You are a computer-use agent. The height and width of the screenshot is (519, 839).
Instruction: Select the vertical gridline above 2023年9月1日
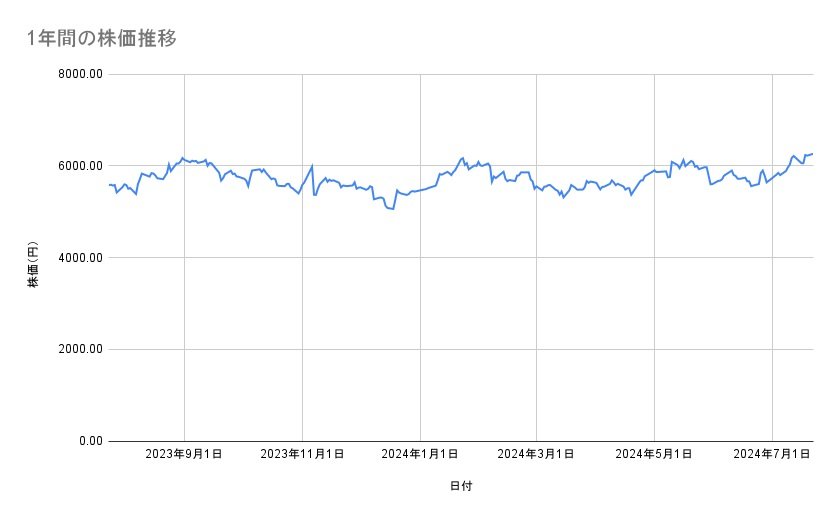pos(184,300)
